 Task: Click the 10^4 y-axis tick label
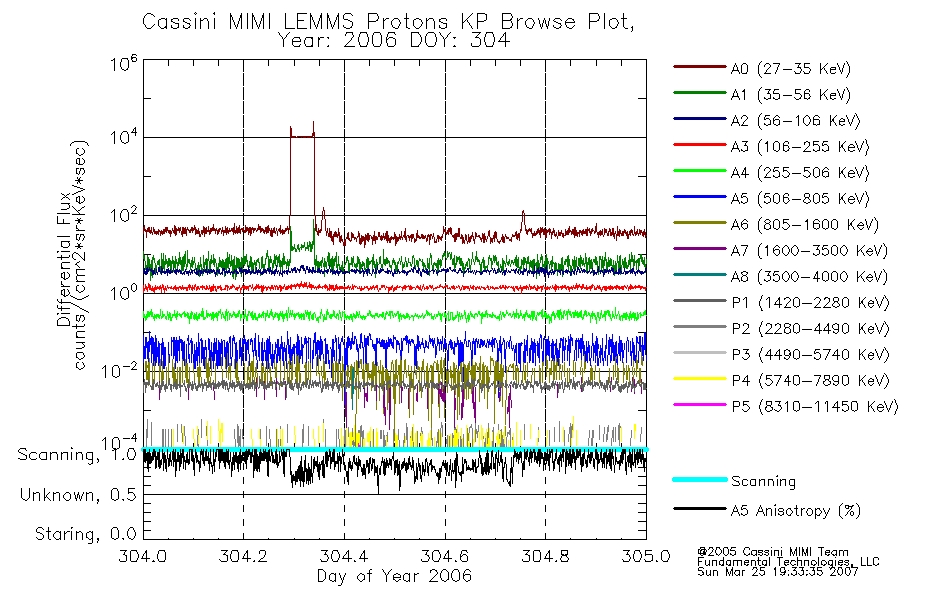(x=124, y=136)
